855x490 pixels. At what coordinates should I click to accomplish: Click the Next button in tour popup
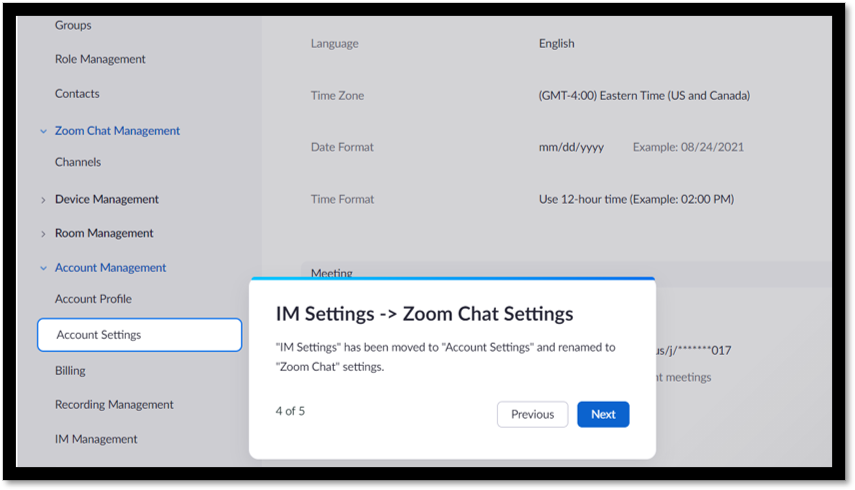click(603, 414)
